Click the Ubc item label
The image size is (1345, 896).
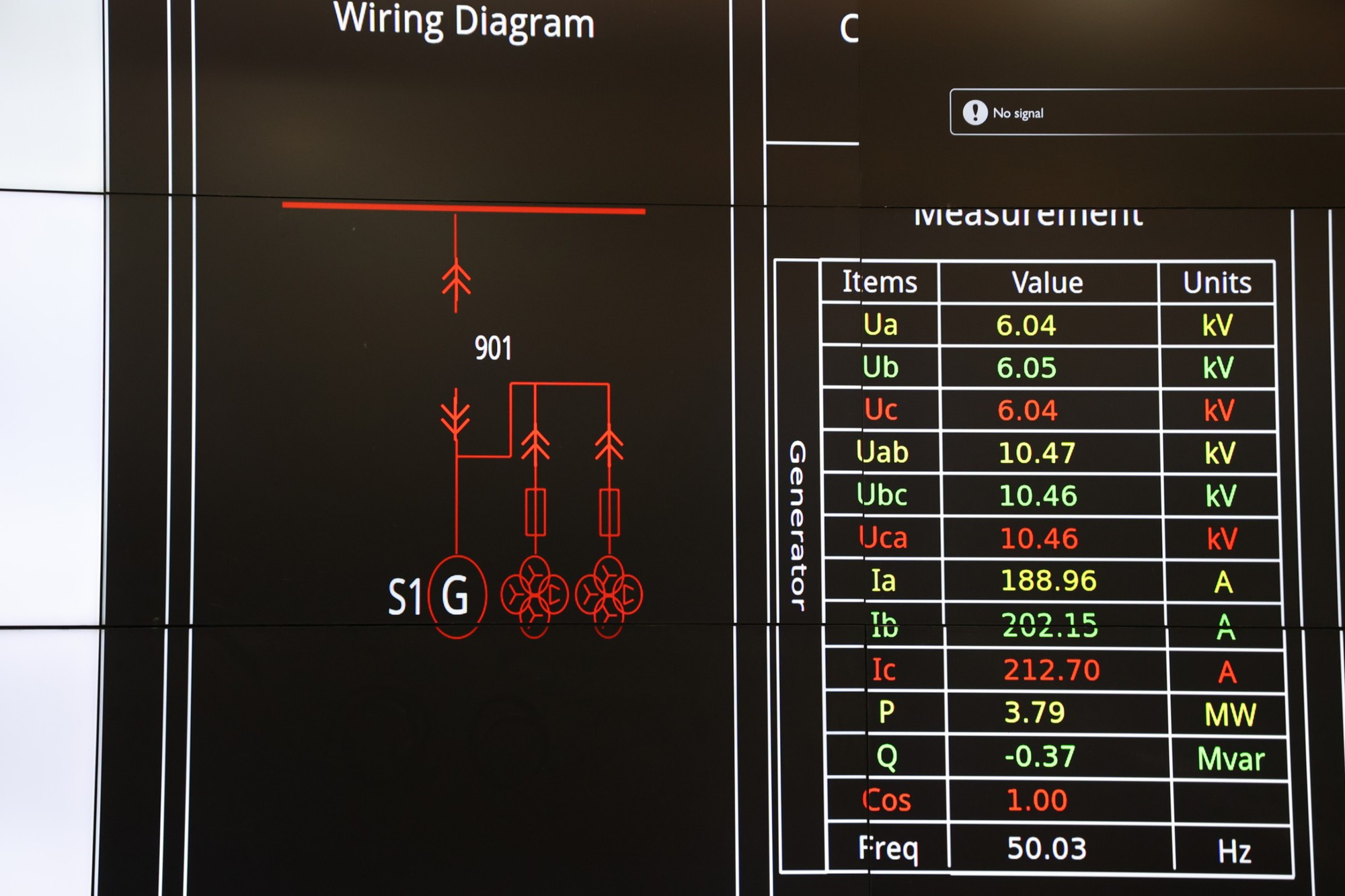(x=882, y=495)
